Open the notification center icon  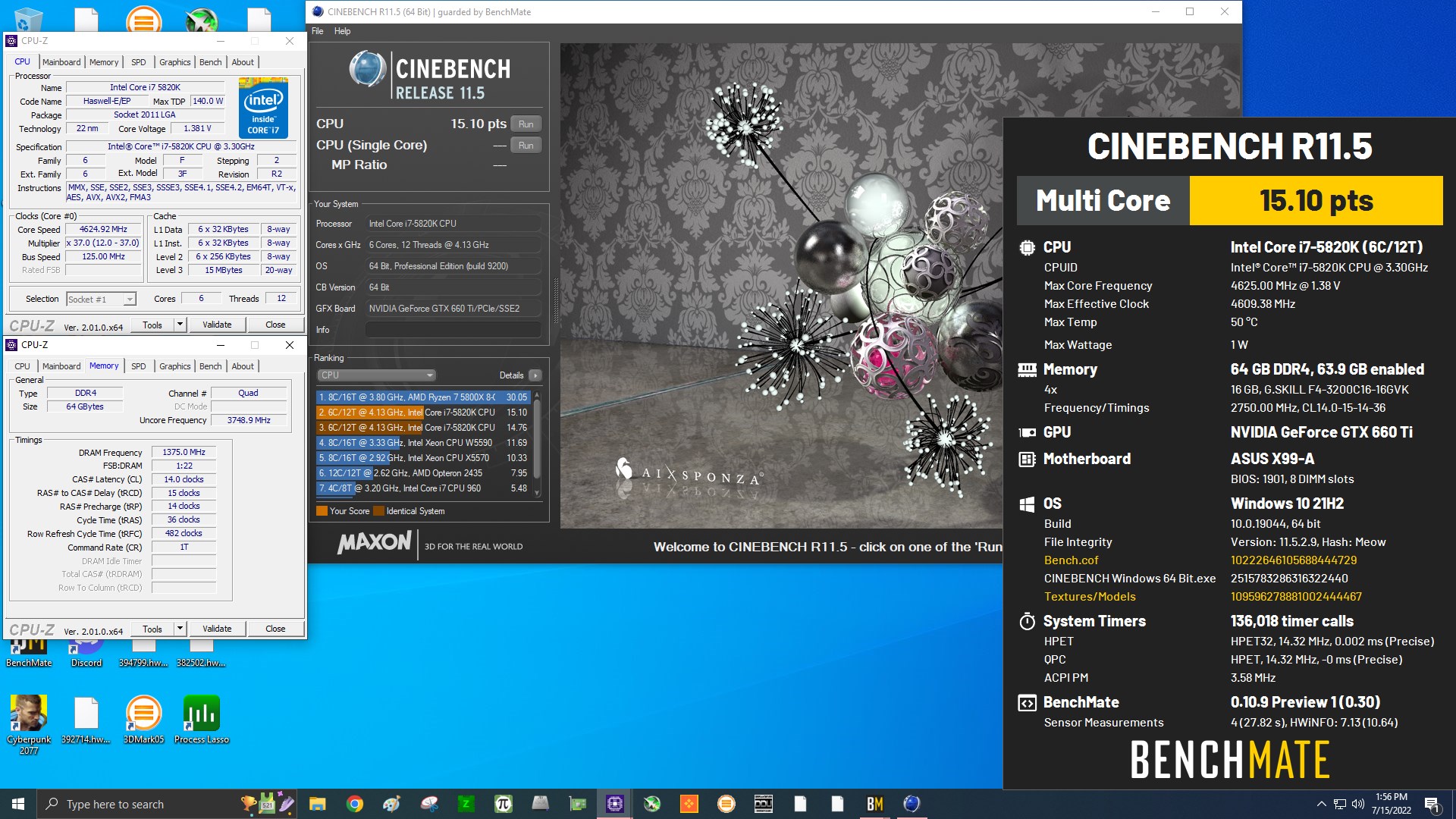[1432, 804]
